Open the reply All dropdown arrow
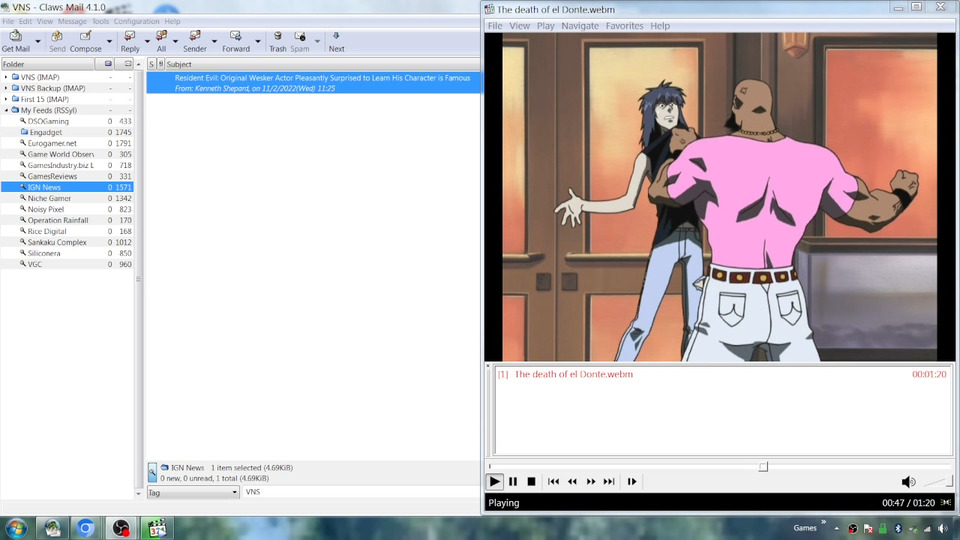This screenshot has width=960, height=540. [175, 42]
